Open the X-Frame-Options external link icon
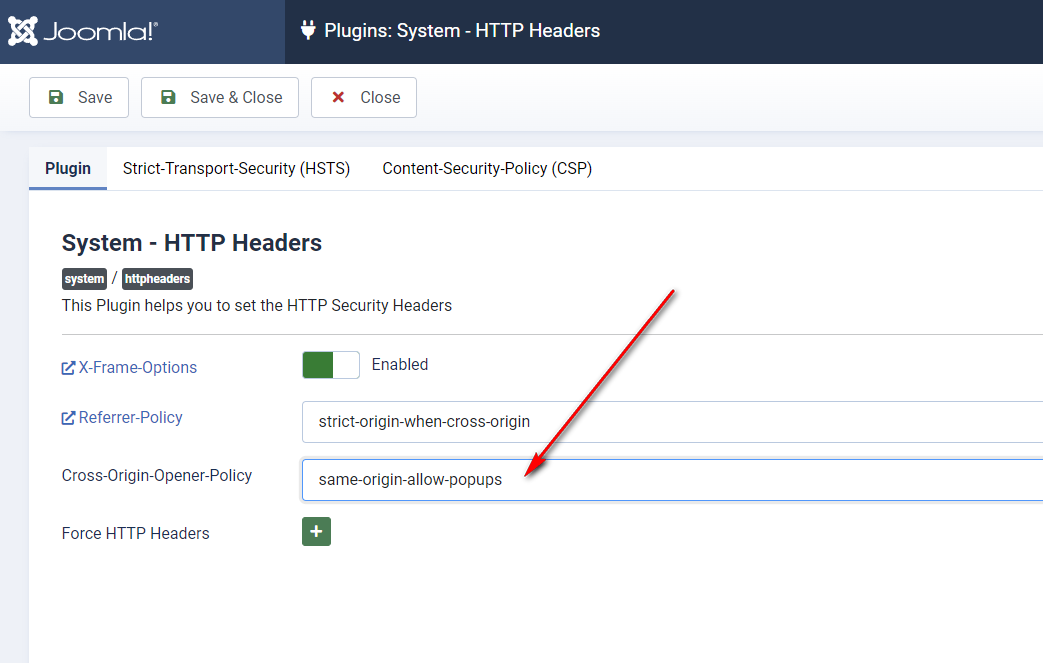This screenshot has width=1043, height=663. point(68,368)
